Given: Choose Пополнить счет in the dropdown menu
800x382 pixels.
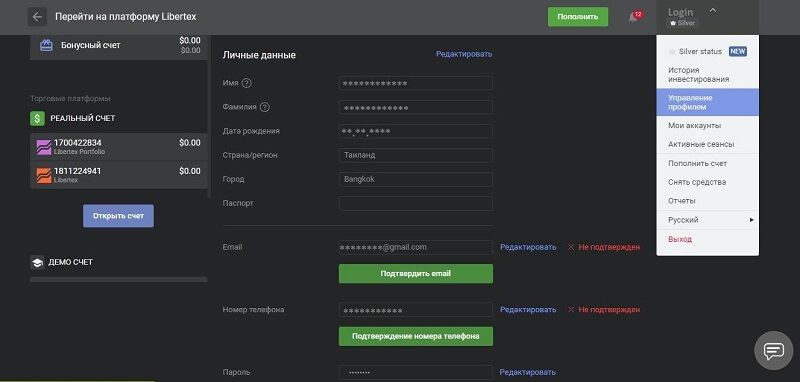Looking at the screenshot, I should [x=708, y=164].
